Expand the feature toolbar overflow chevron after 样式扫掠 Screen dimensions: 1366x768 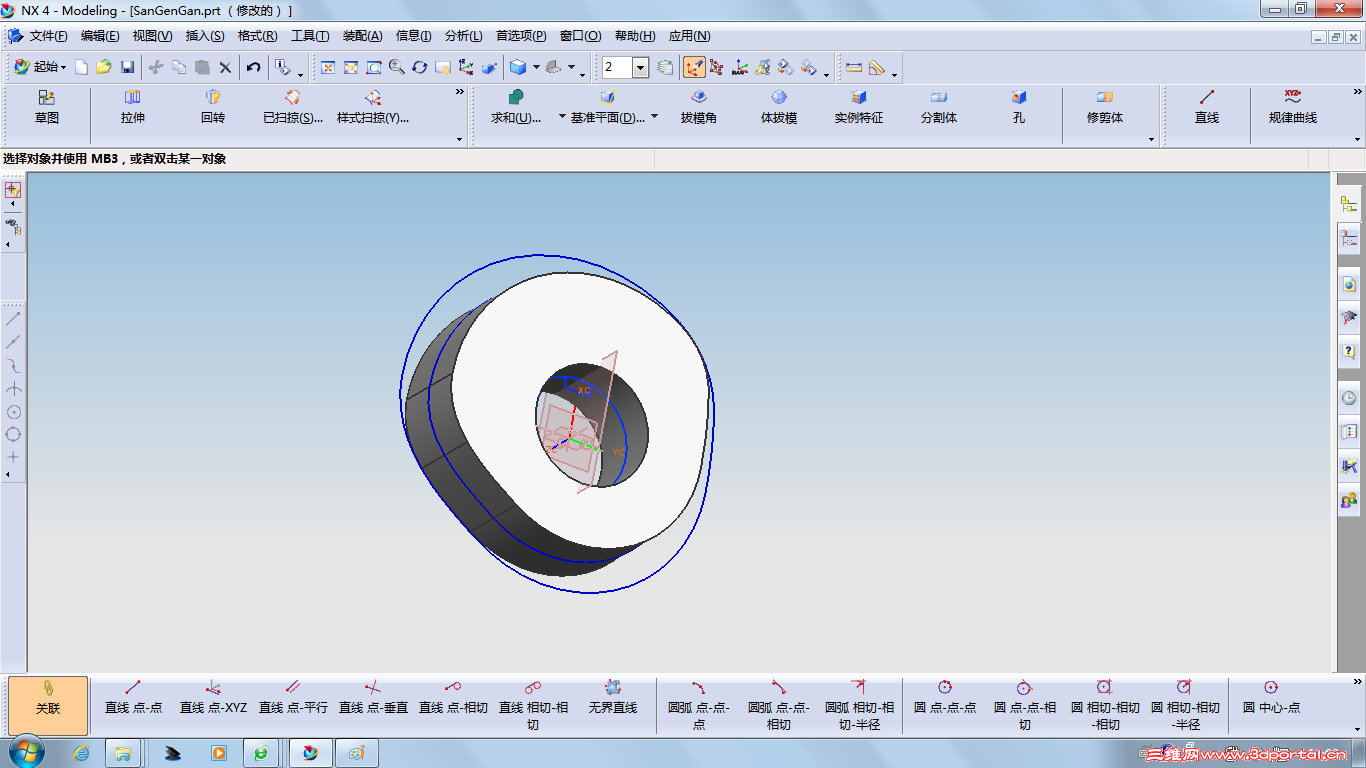tap(460, 92)
